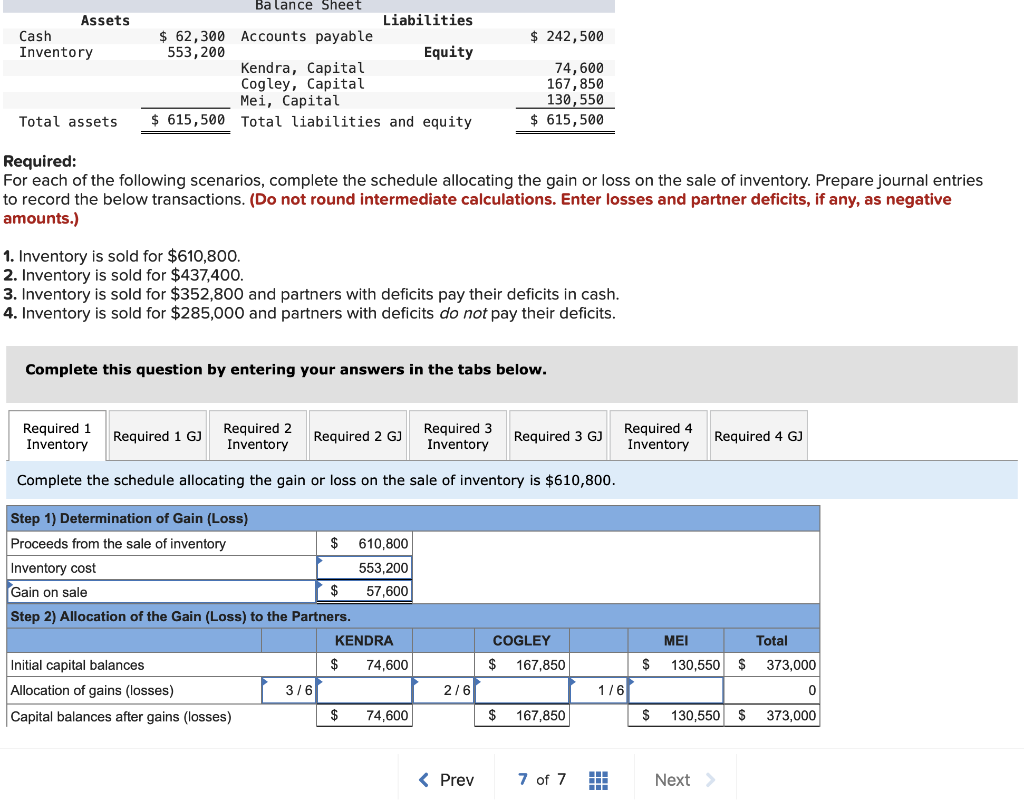Click the Accounts payable amount $242,500
The height and width of the screenshot is (810, 1024).
pos(567,37)
